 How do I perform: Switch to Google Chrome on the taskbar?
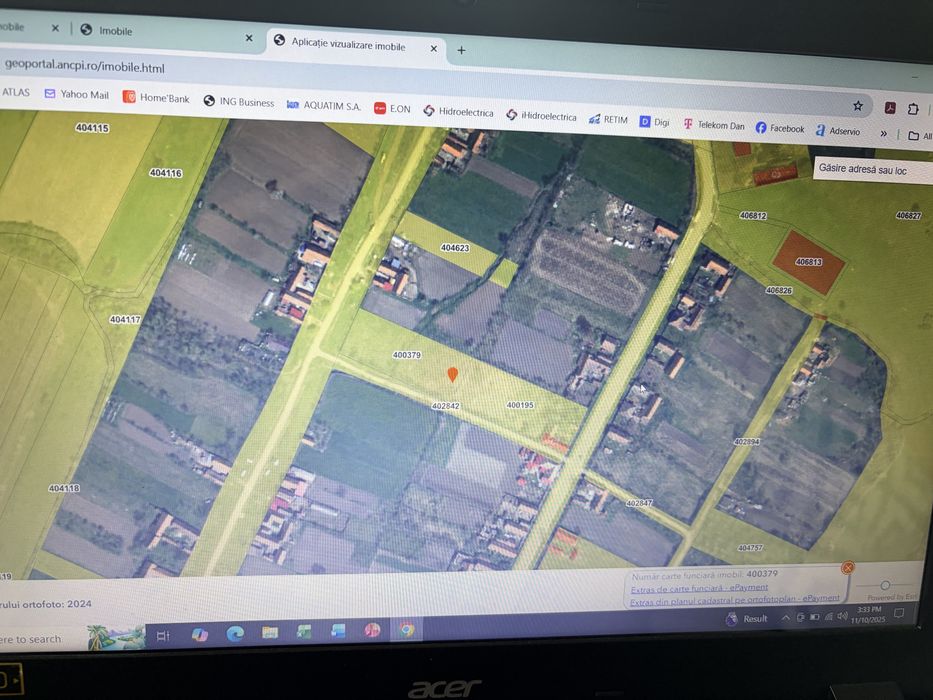[407, 629]
